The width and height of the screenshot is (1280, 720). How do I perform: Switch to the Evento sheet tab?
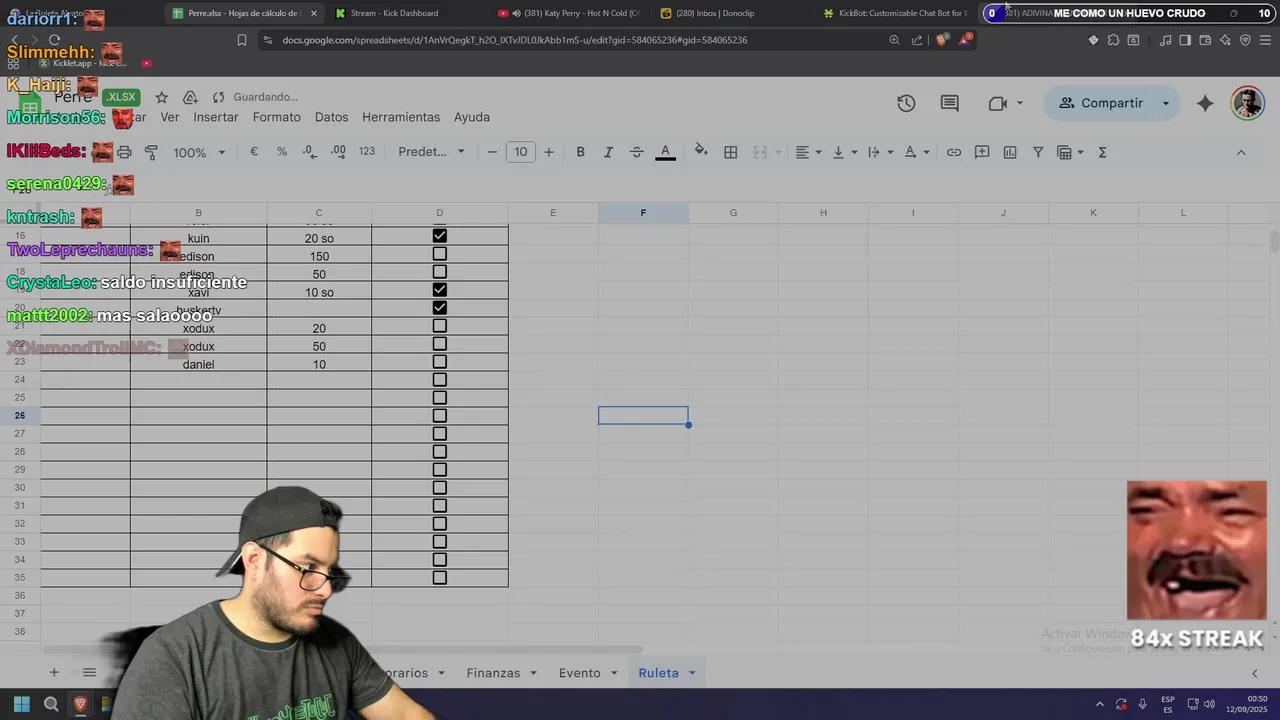point(579,673)
